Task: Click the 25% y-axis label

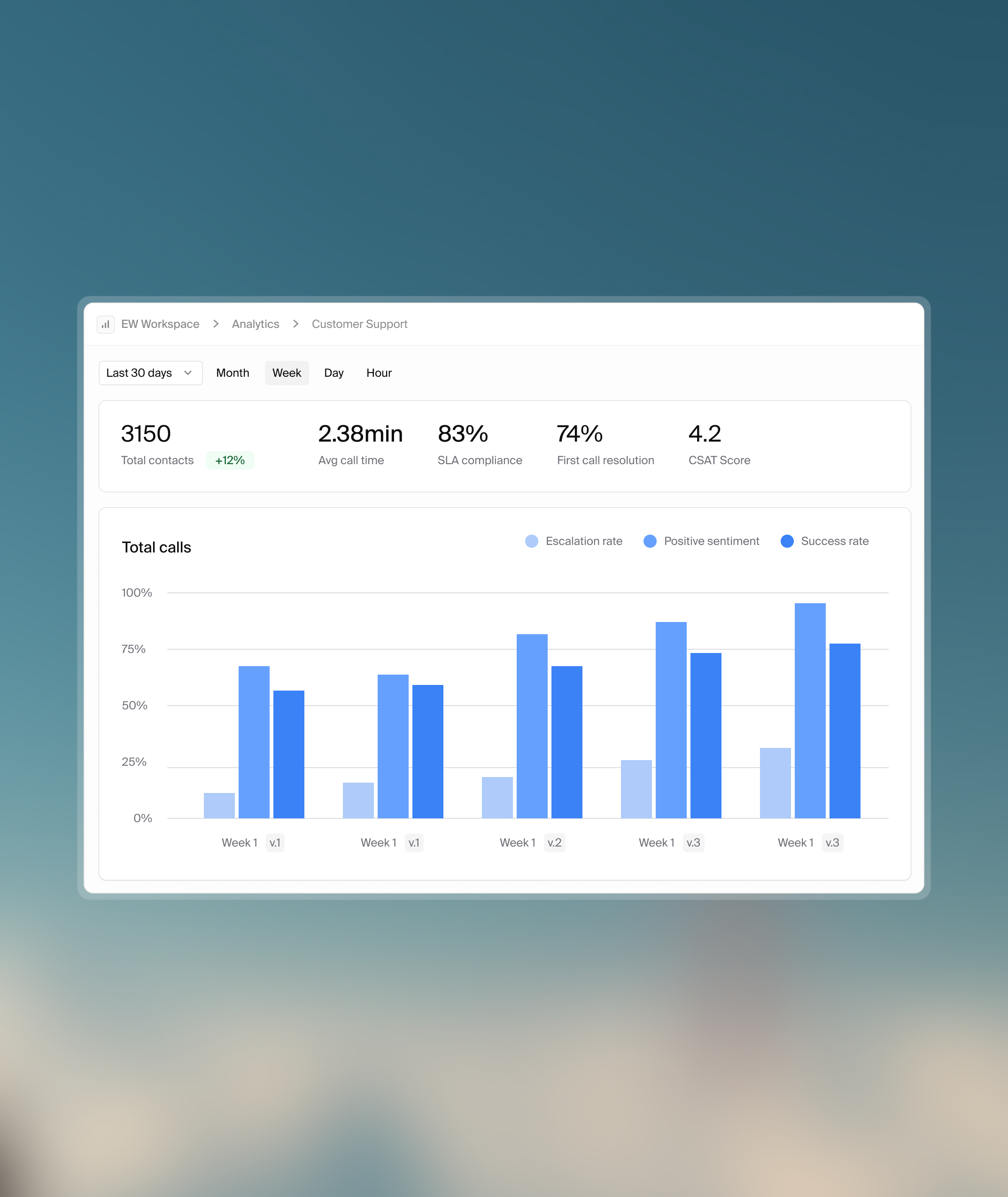Action: (134, 762)
